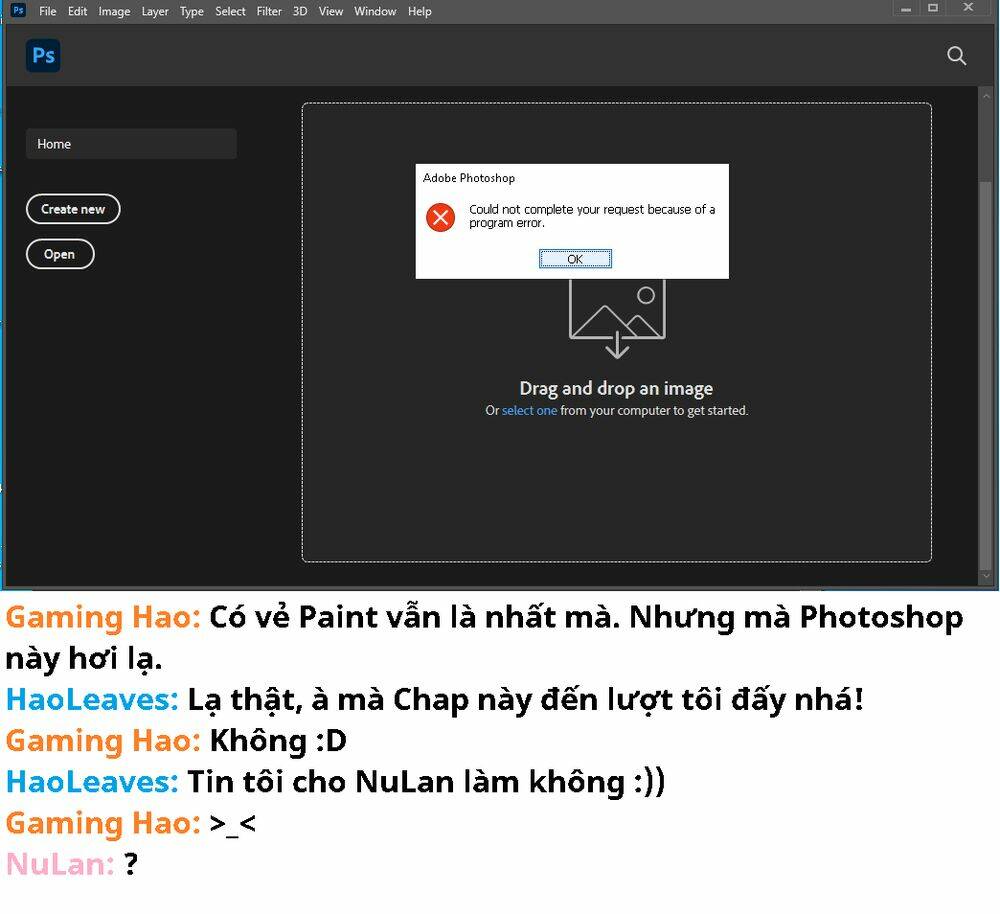Open the Type menu
Screen dimensions: 1000x914
pos(191,12)
